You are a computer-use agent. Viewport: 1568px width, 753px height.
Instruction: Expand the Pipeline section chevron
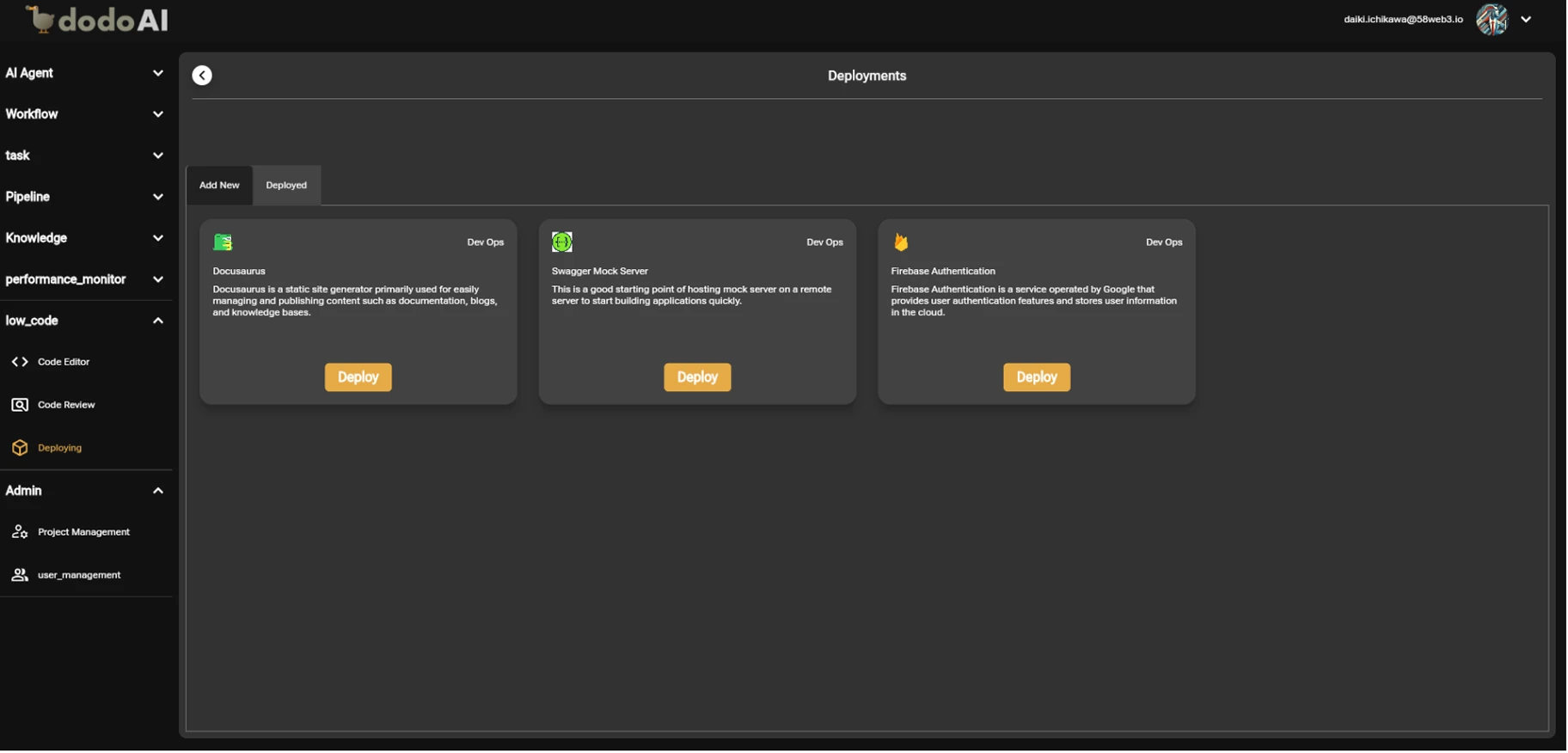(x=158, y=197)
